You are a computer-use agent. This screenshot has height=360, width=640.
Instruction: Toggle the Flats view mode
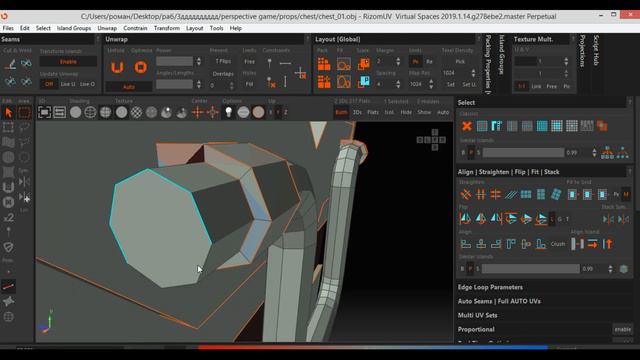(x=373, y=112)
